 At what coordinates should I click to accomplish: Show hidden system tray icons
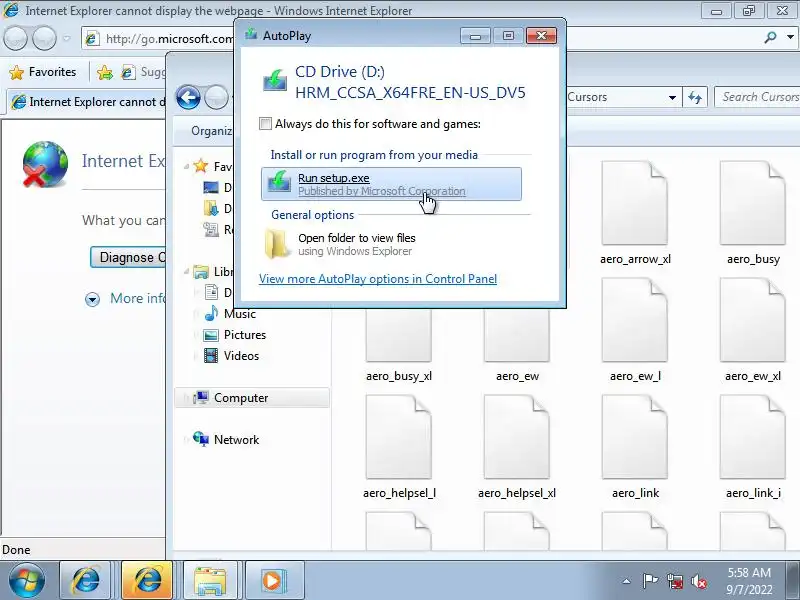click(x=627, y=581)
